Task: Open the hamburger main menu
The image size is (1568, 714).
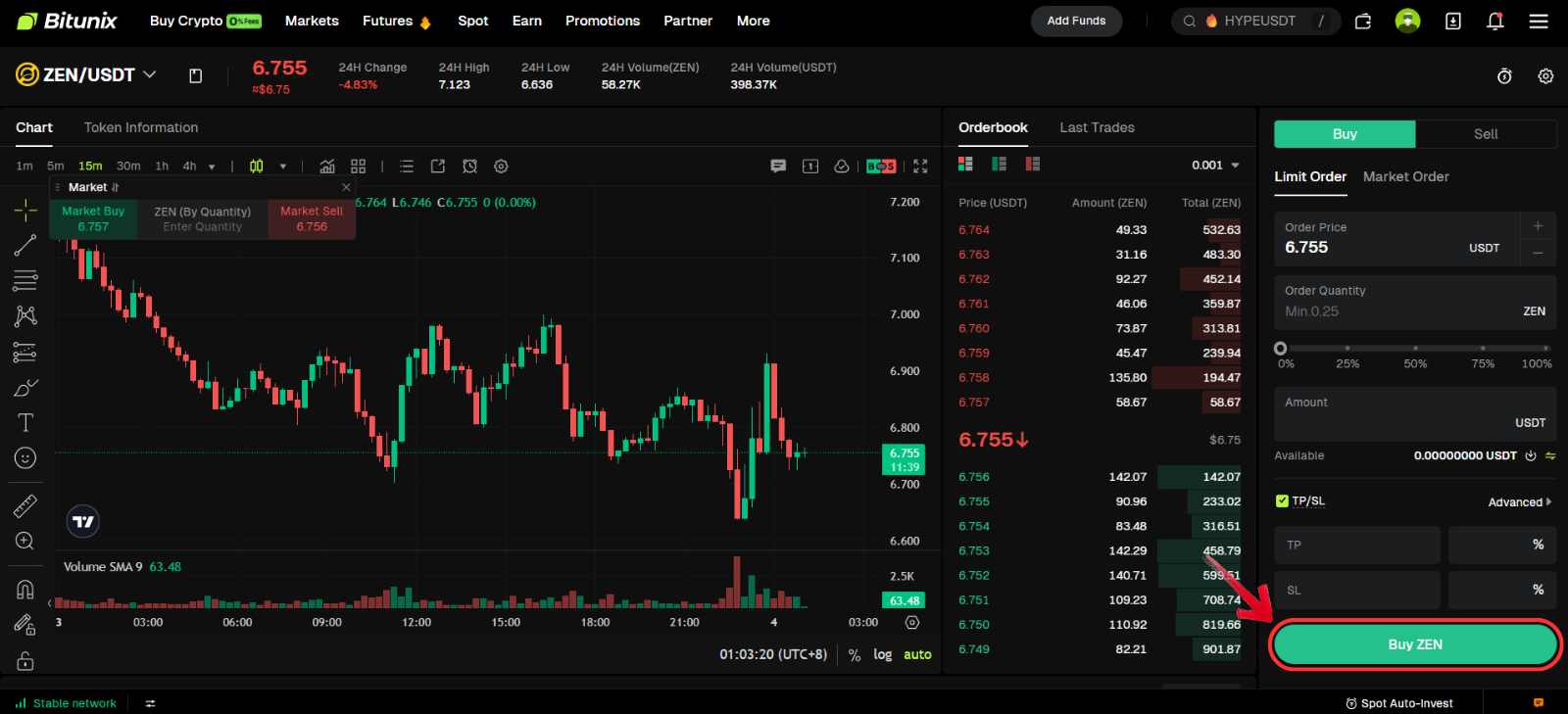Action: tap(1539, 21)
